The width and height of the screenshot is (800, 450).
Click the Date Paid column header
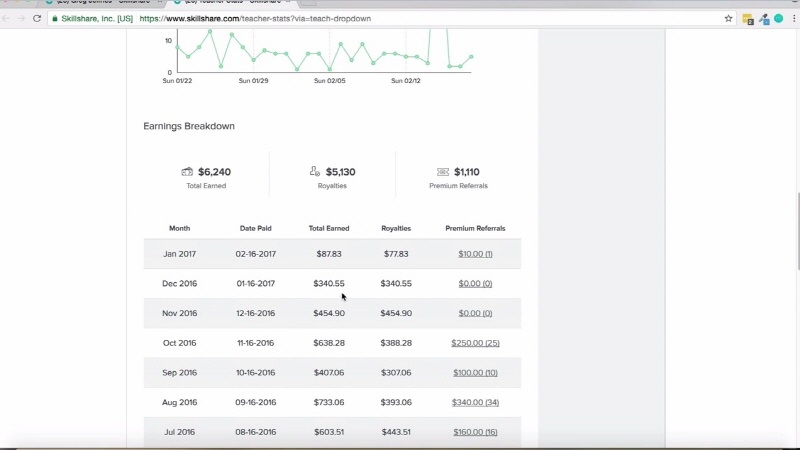point(256,228)
